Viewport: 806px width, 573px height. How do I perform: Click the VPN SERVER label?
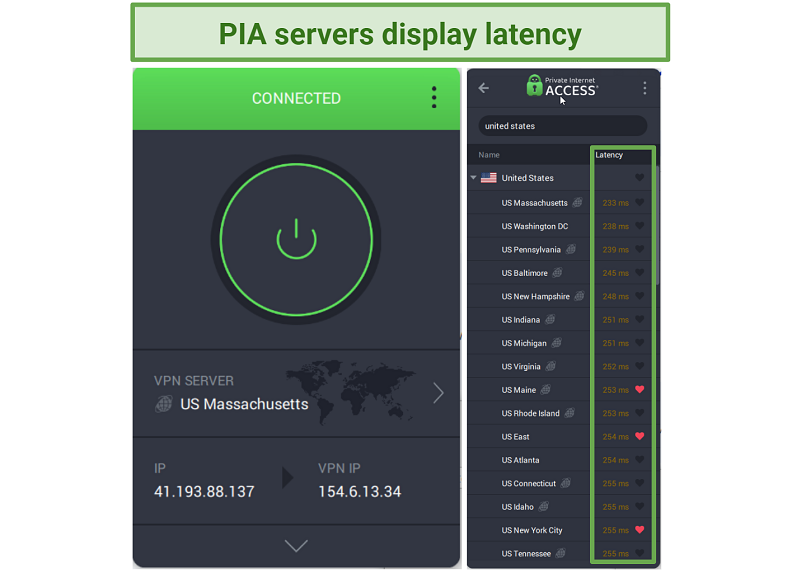click(194, 381)
